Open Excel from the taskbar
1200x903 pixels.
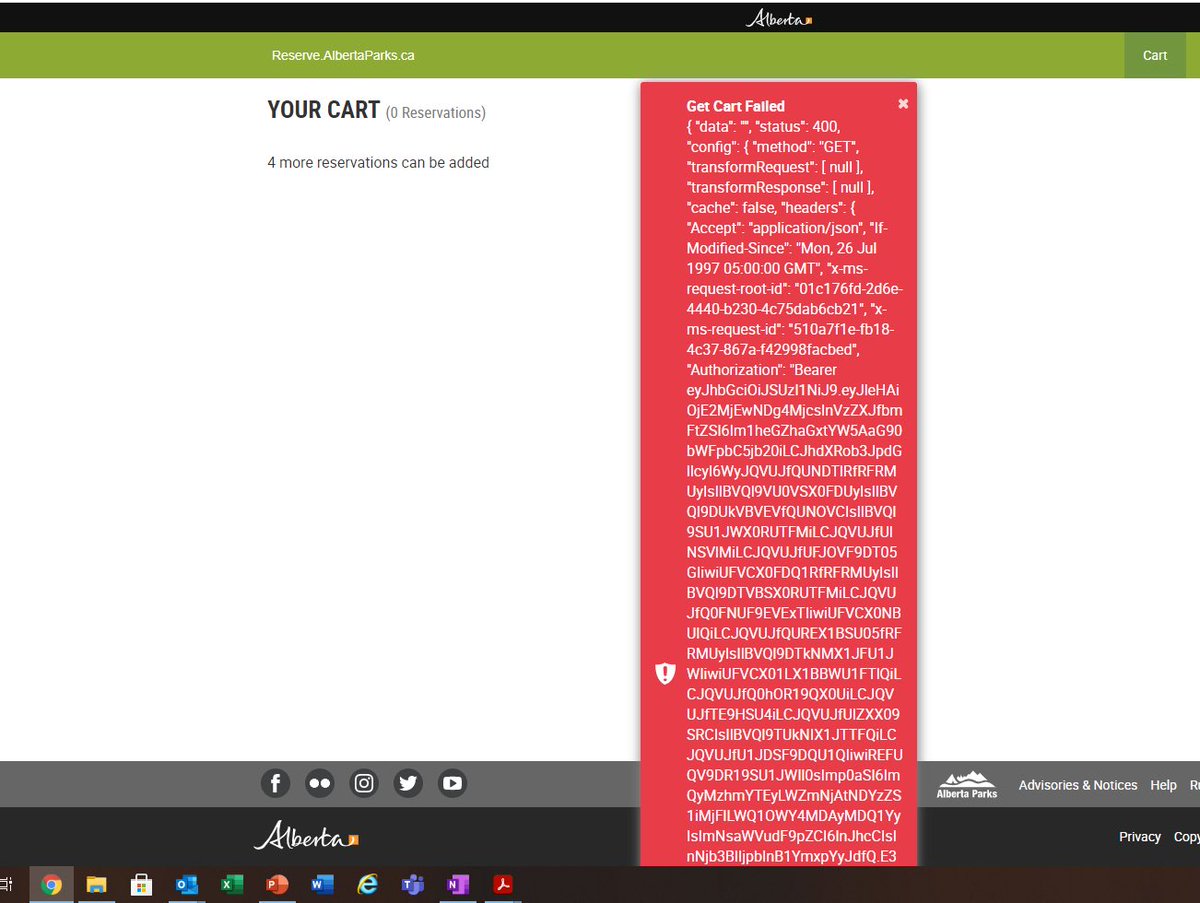[x=232, y=884]
